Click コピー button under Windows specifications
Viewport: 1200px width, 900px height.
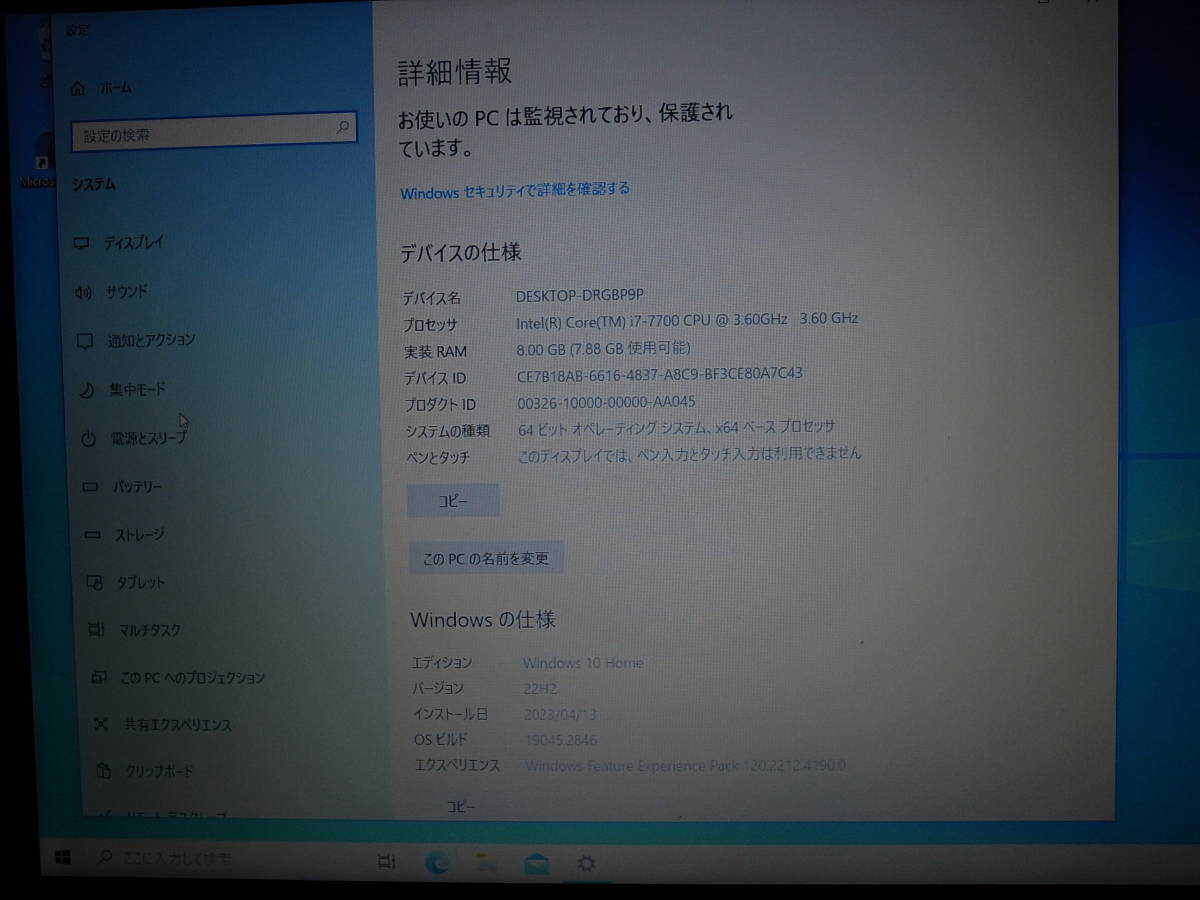(461, 806)
